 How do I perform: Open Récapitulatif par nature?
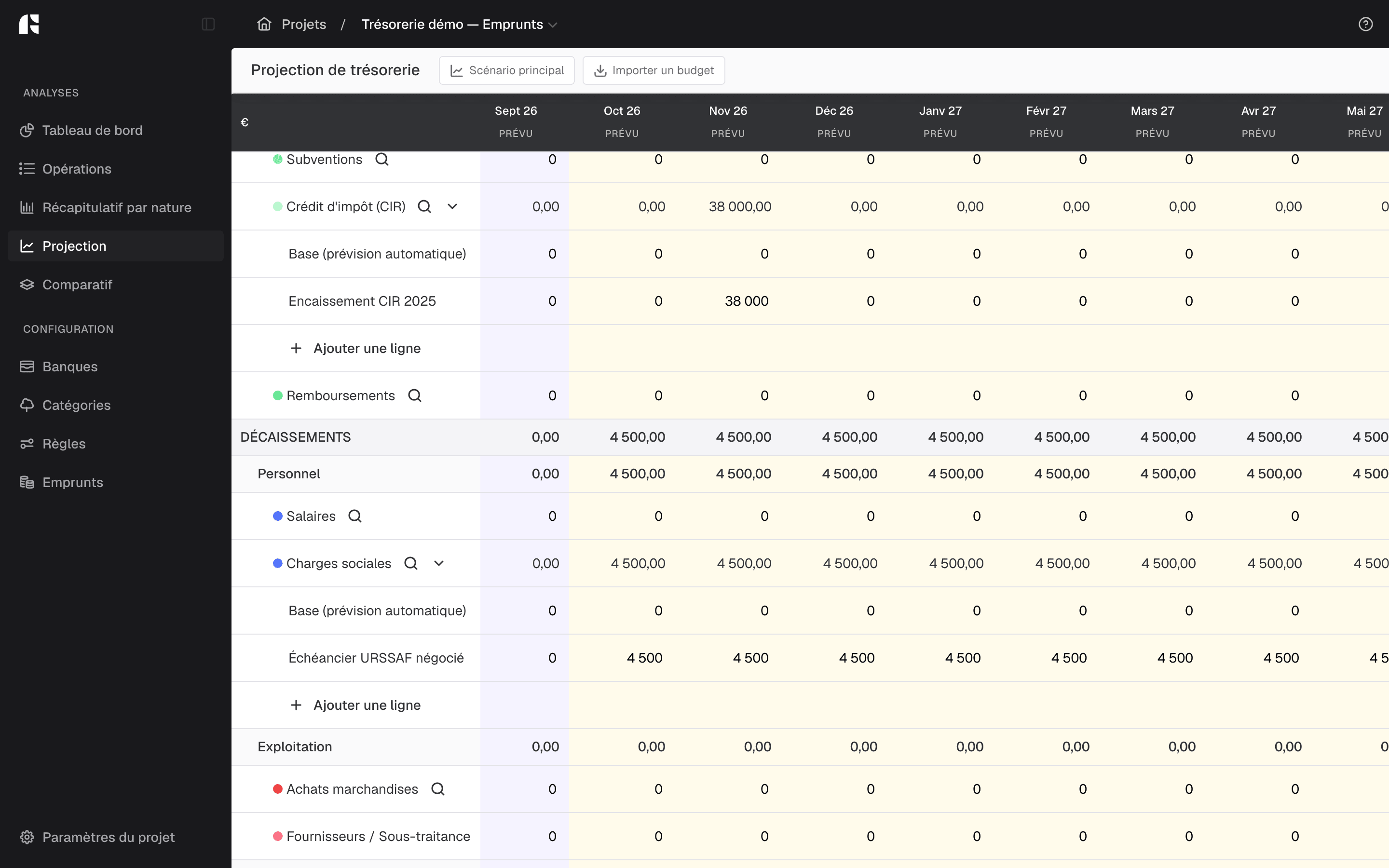coord(115,207)
